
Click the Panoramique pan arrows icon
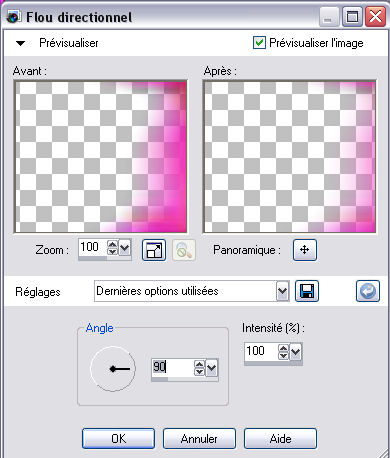point(305,250)
